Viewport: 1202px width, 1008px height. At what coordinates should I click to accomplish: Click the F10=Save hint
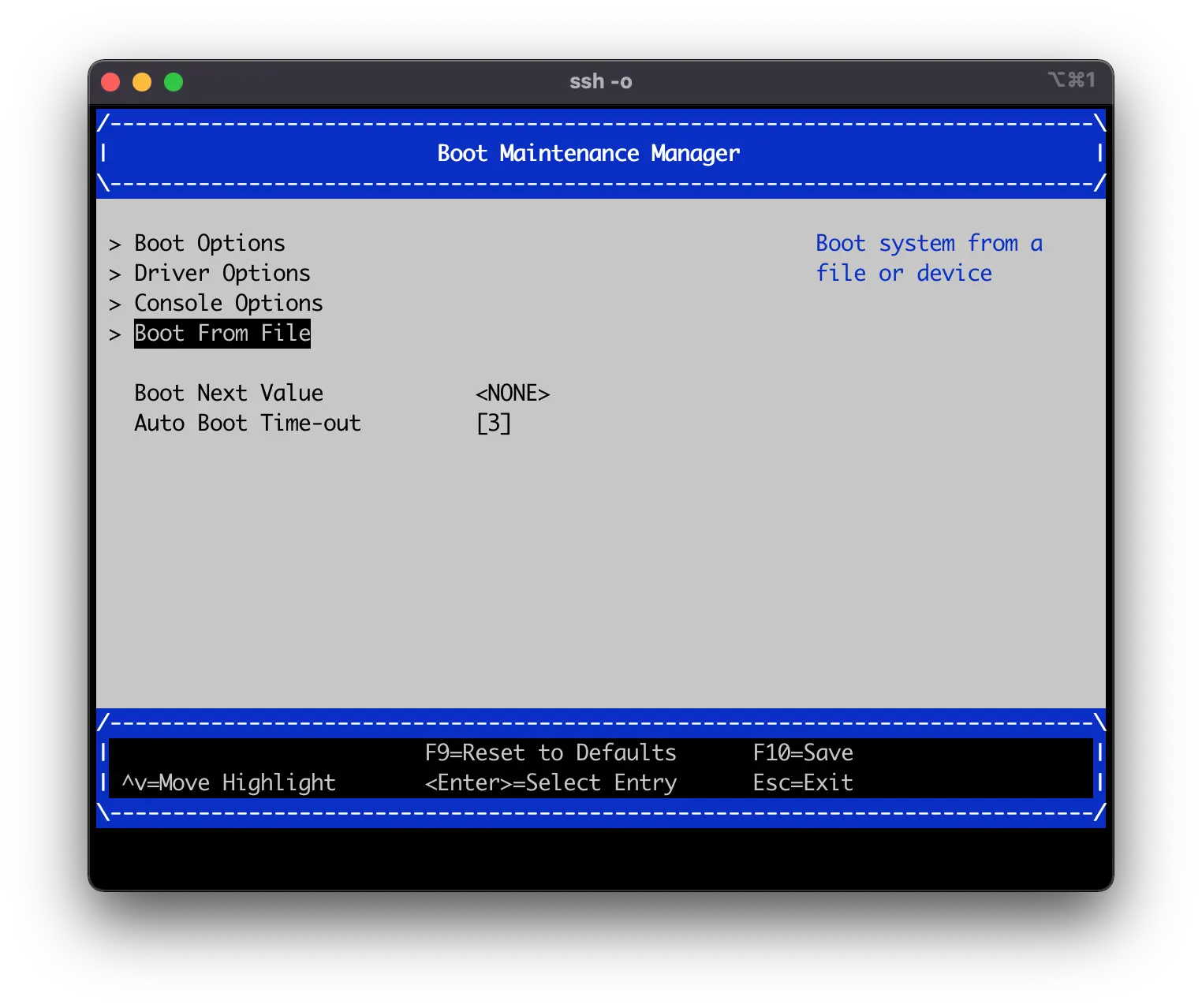pyautogui.click(x=803, y=753)
